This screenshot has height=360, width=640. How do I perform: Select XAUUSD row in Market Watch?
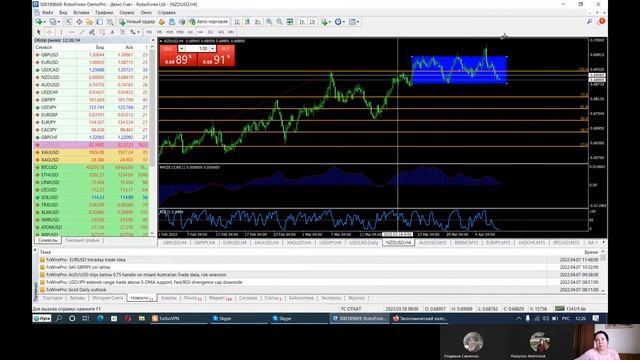pos(92,152)
